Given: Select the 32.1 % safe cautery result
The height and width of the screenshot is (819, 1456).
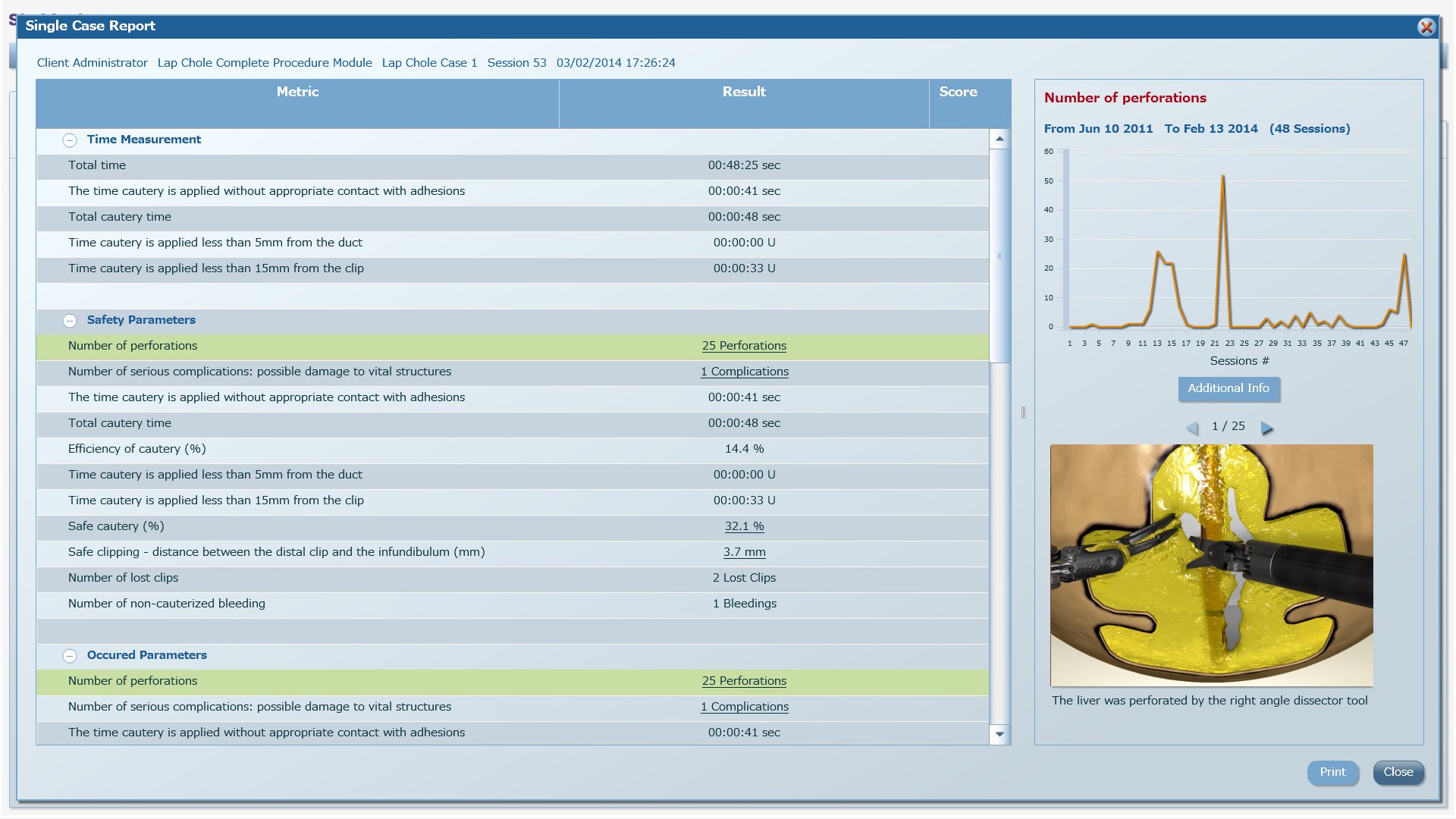Looking at the screenshot, I should (x=743, y=526).
